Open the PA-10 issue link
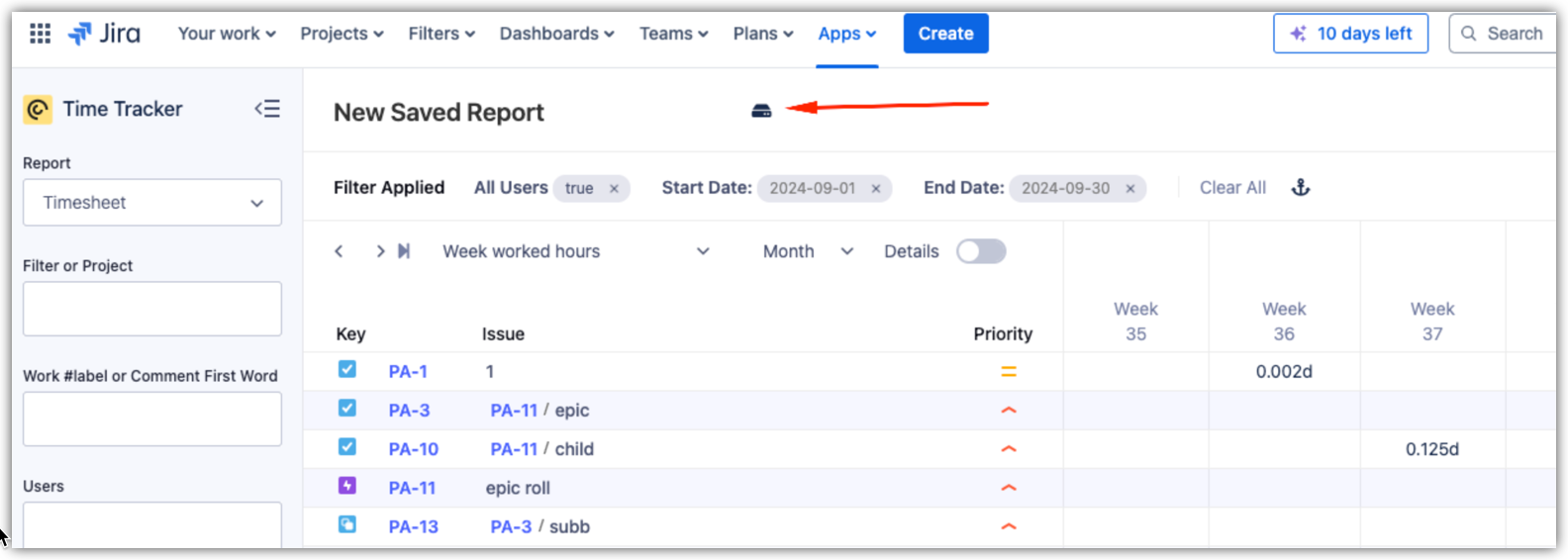 pyautogui.click(x=413, y=449)
